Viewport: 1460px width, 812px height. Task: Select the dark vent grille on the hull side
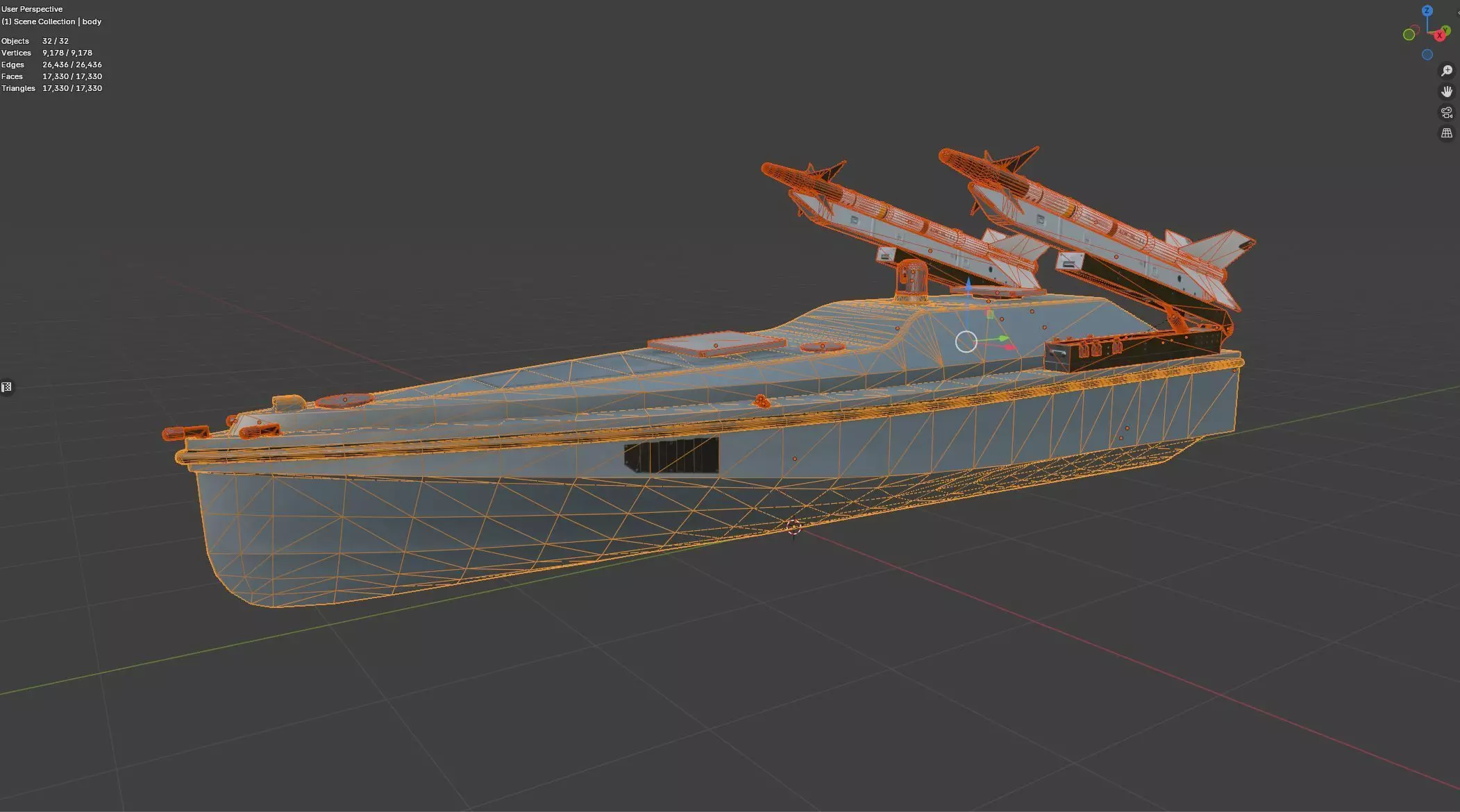(x=671, y=456)
